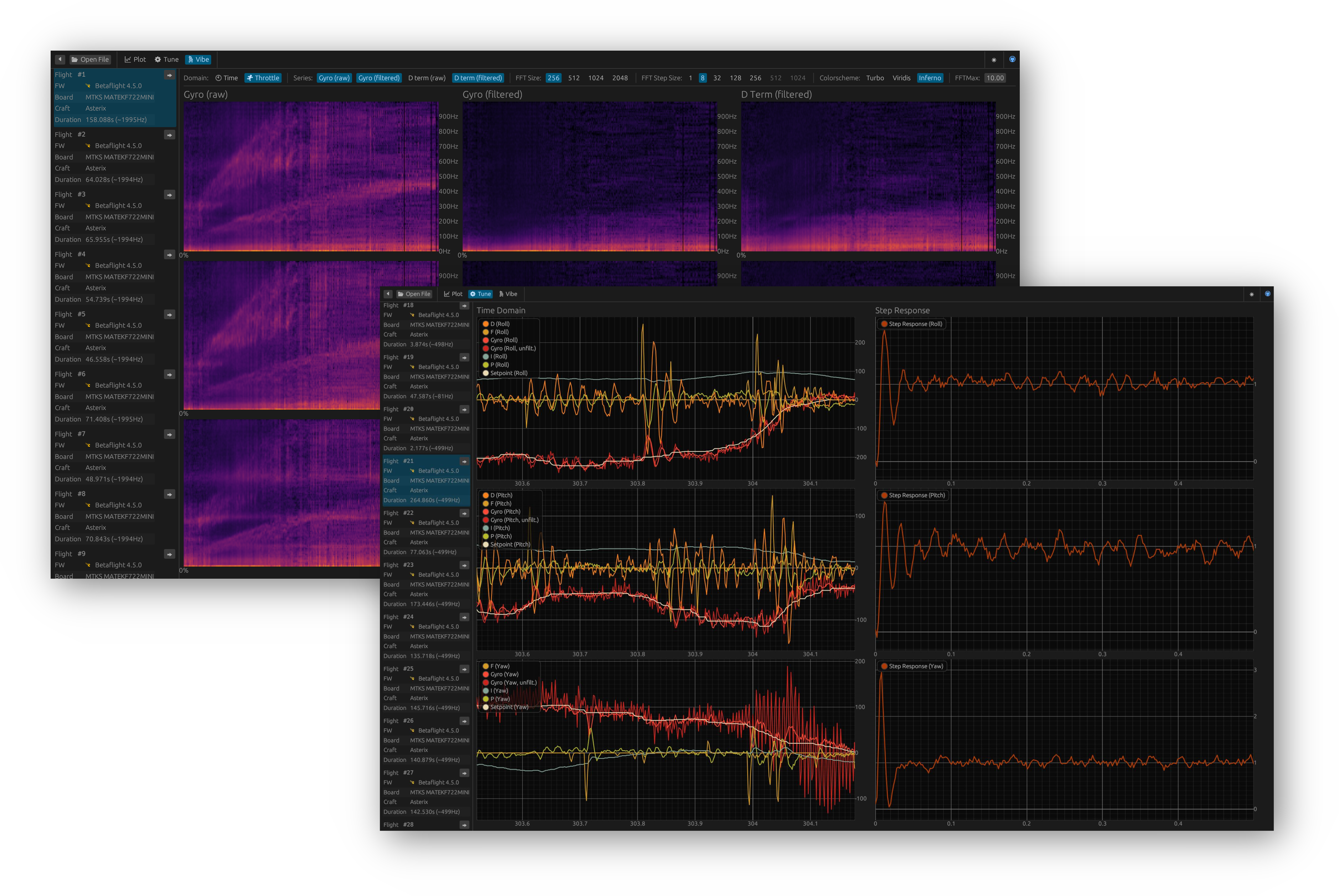
Task: Set FFT Size to 1024
Action: click(596, 78)
